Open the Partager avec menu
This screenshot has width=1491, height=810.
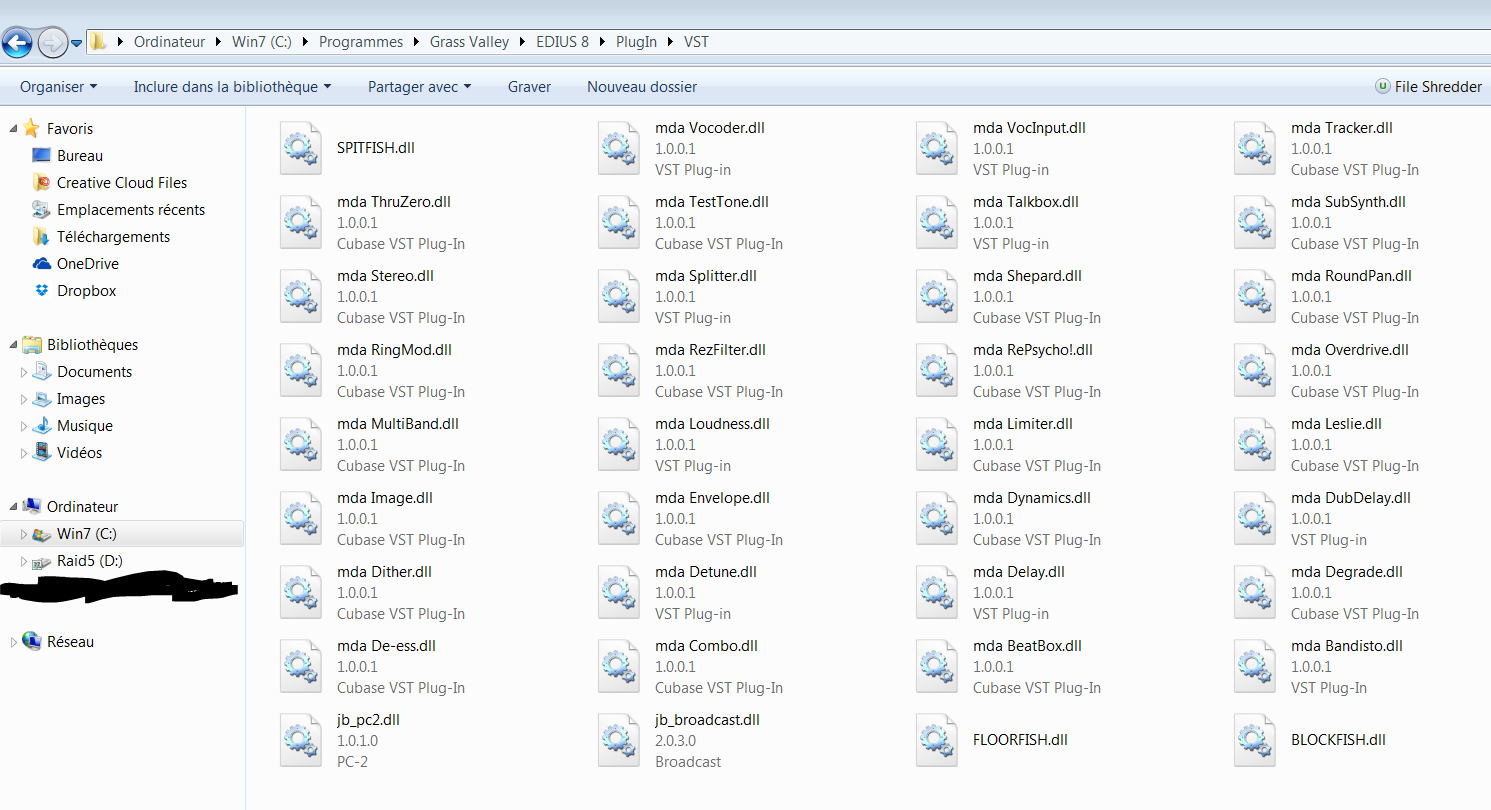[x=419, y=87]
